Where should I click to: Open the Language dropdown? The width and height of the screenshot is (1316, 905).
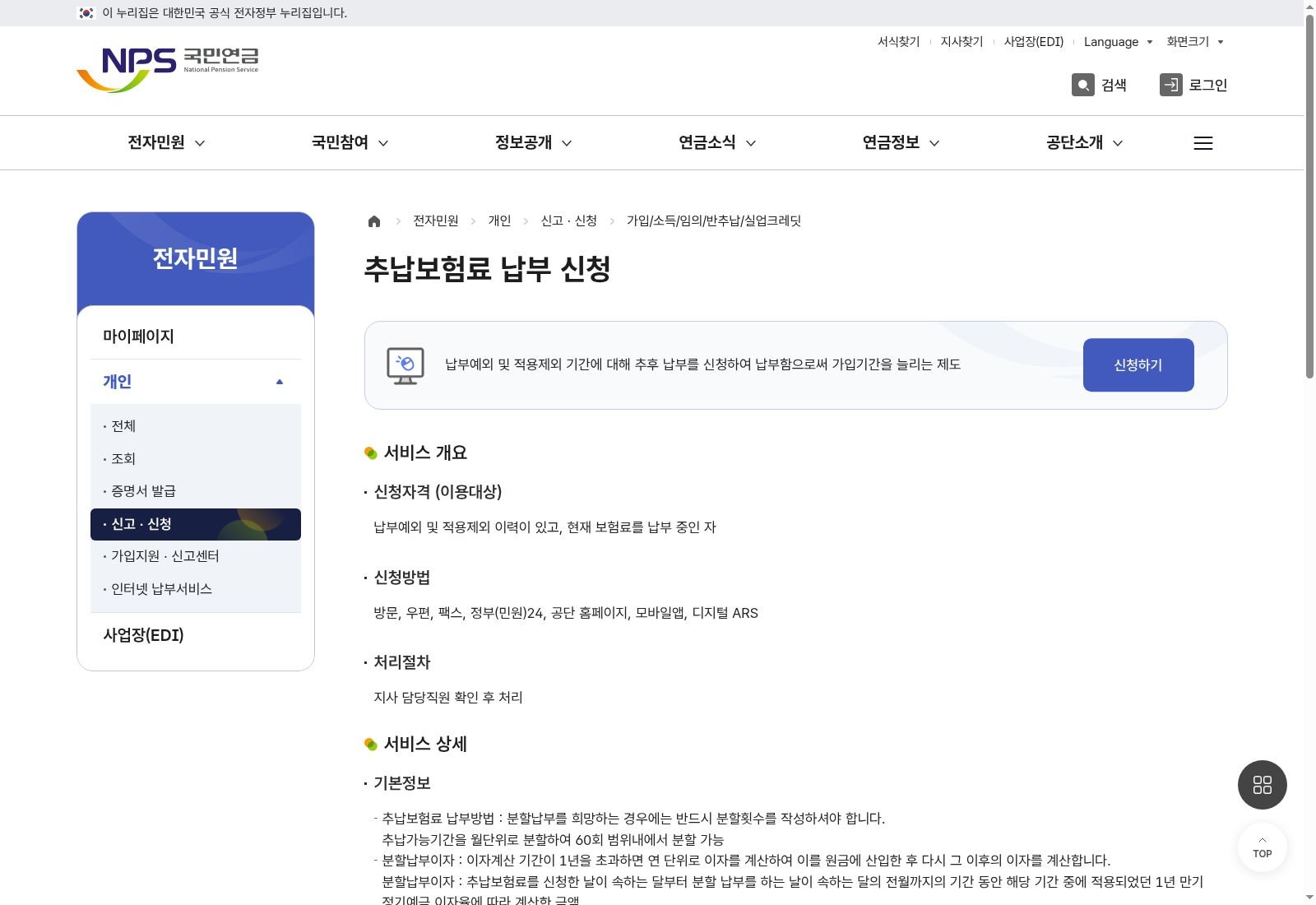click(1118, 42)
